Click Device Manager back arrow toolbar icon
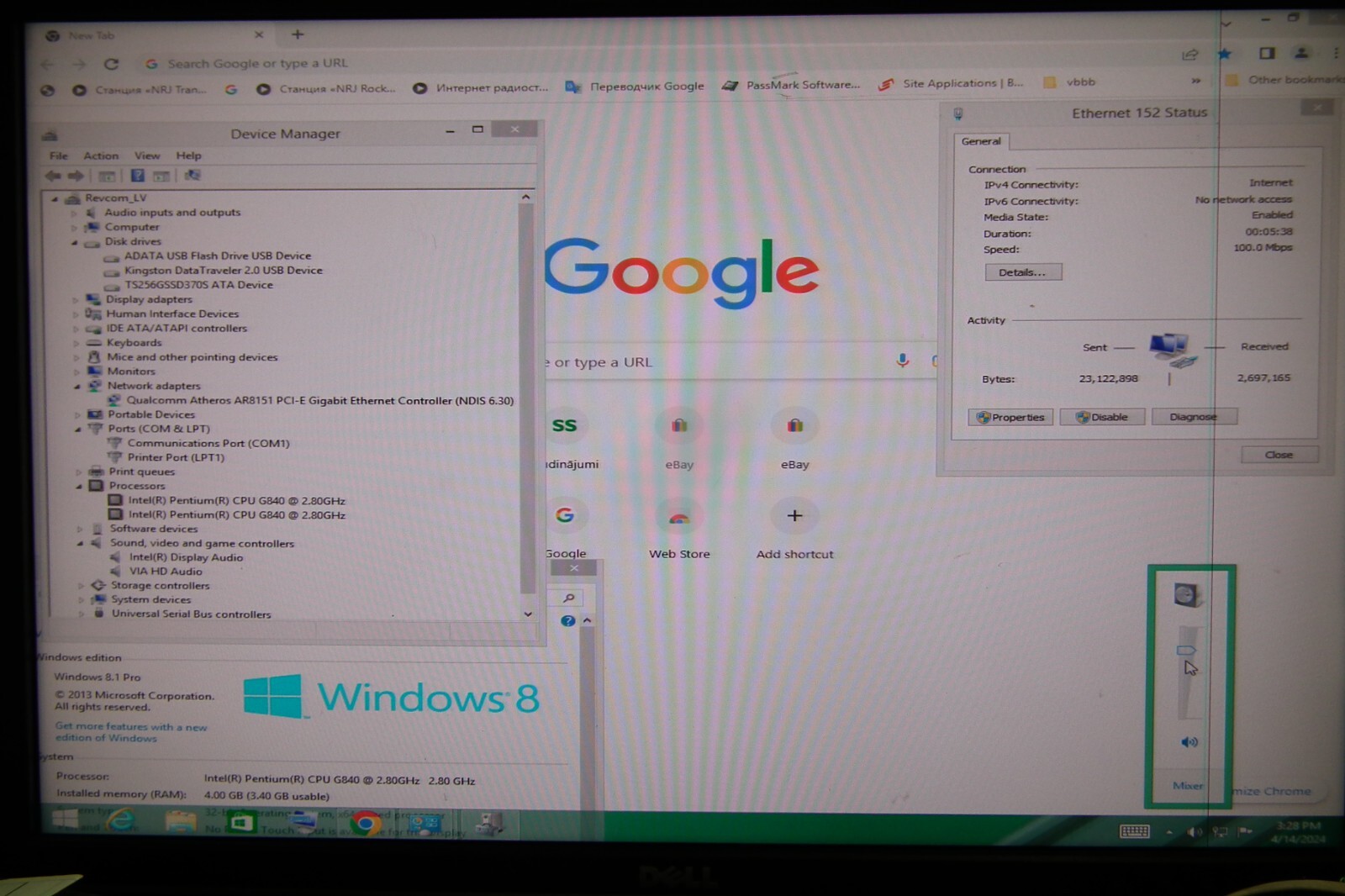 pyautogui.click(x=53, y=176)
